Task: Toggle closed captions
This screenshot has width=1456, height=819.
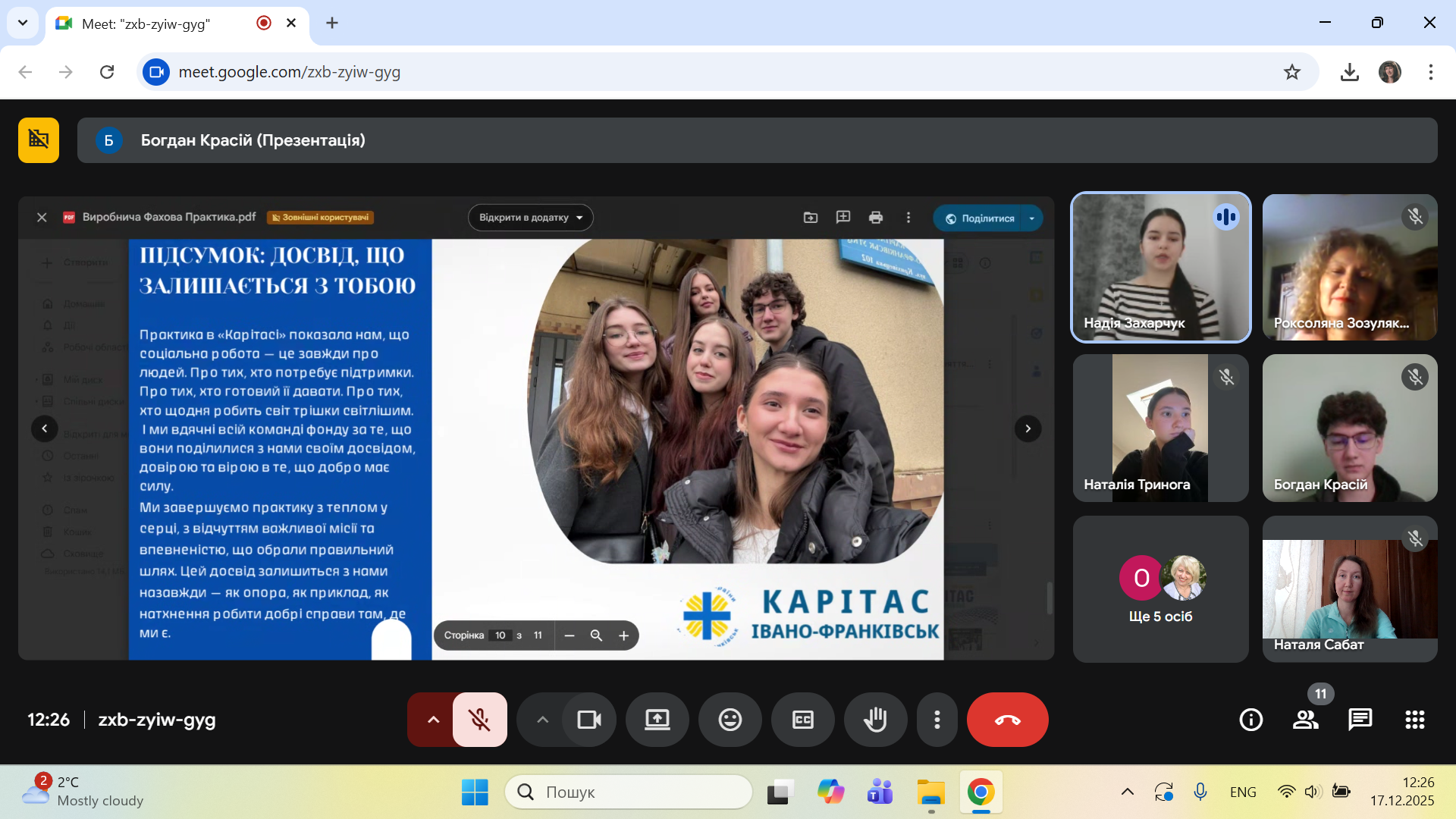Action: click(802, 720)
